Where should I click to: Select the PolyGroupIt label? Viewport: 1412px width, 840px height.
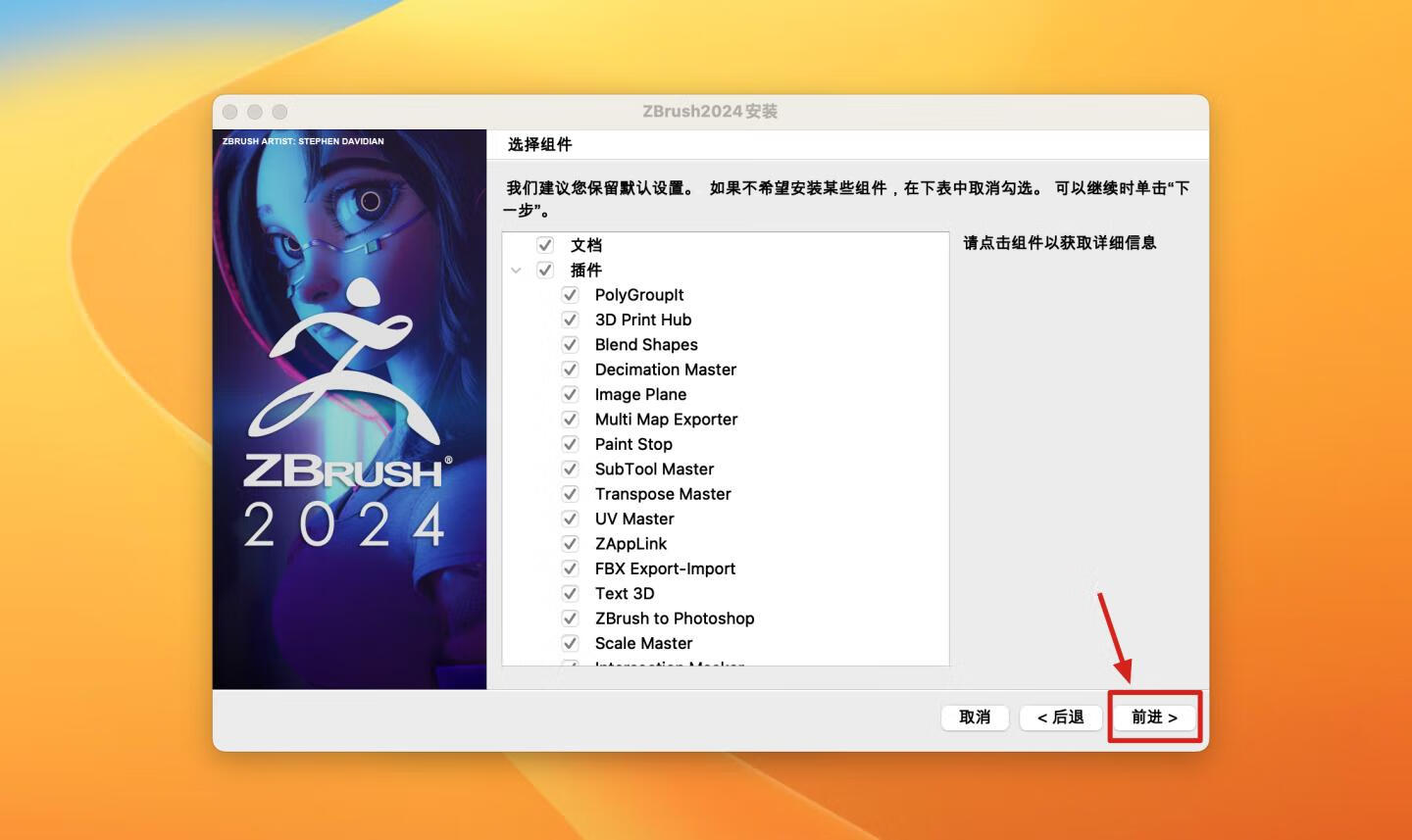point(639,295)
